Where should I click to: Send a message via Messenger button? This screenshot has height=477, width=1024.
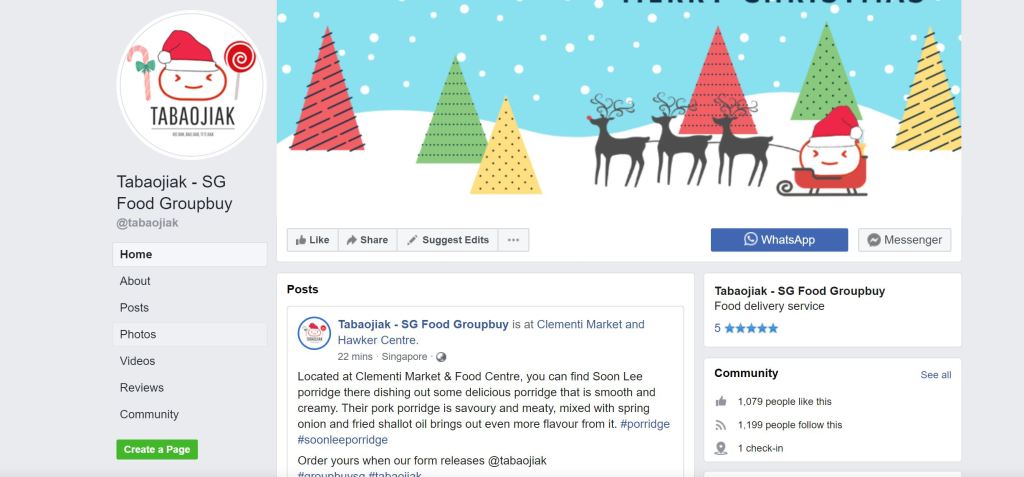coord(904,240)
